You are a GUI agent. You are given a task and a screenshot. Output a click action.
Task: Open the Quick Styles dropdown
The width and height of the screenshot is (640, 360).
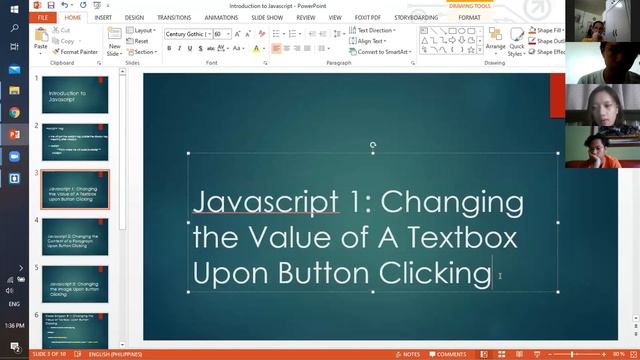pyautogui.click(x=516, y=42)
